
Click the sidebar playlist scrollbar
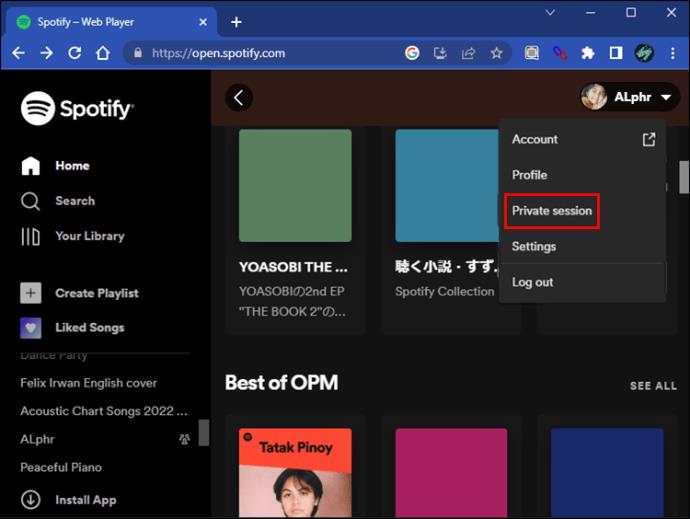(x=203, y=432)
